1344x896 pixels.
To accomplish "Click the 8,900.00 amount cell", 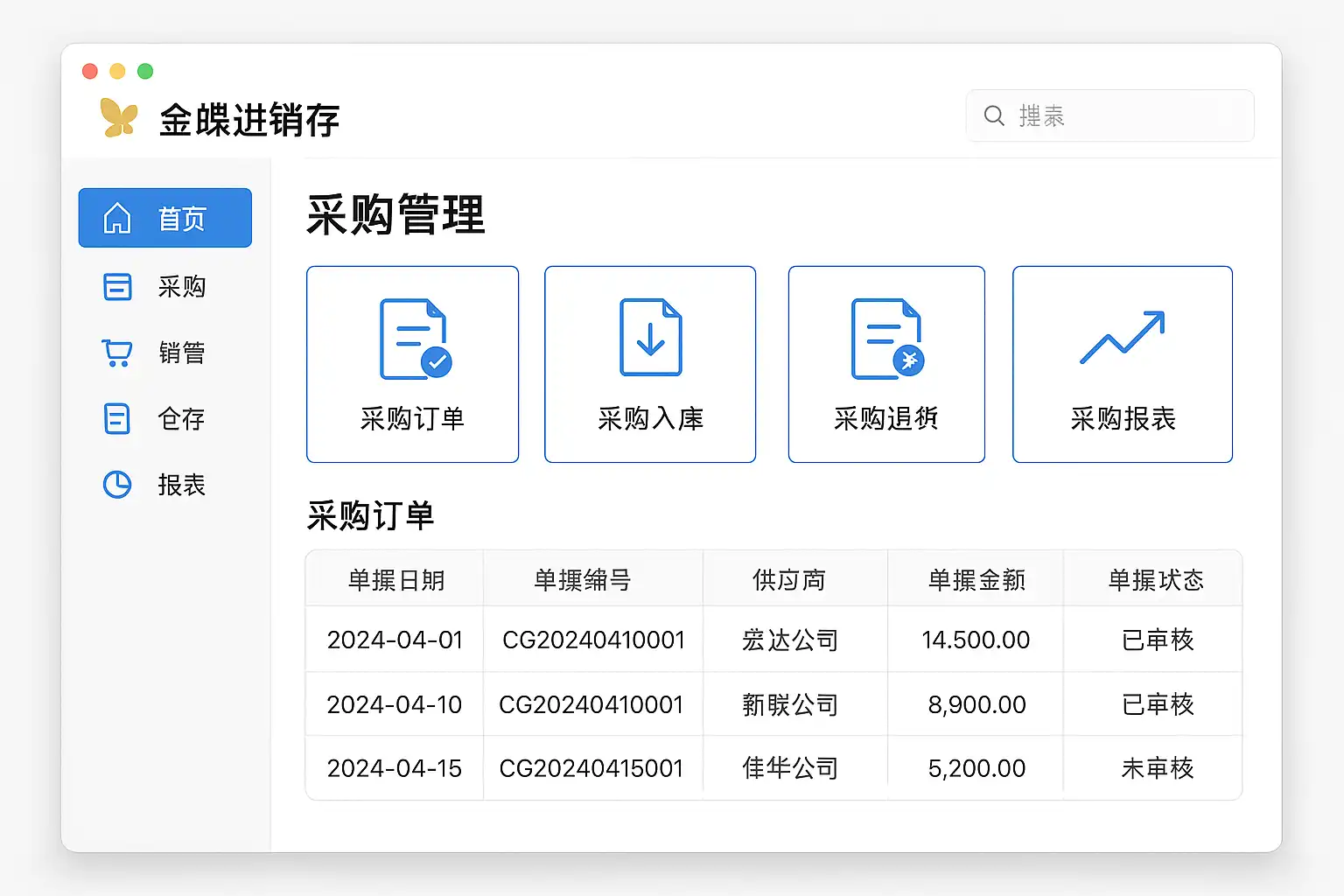I will click(x=976, y=704).
